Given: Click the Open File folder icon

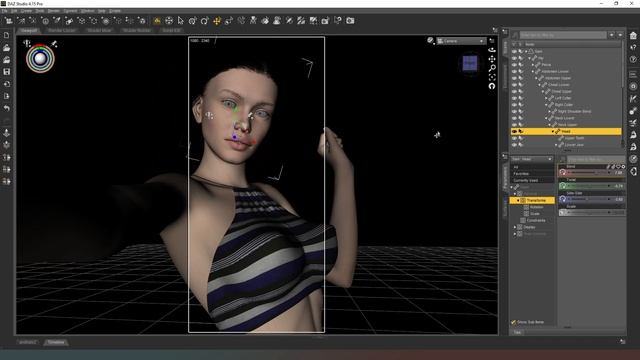Looking at the screenshot, I should point(7,48).
